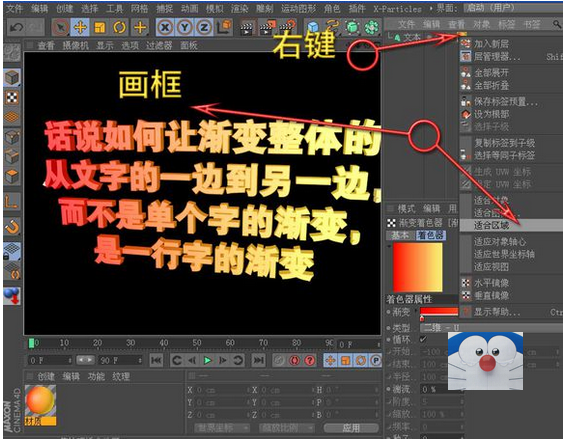Activate the Scale tool in top toolbar
573x440 pixels.
click(99, 28)
